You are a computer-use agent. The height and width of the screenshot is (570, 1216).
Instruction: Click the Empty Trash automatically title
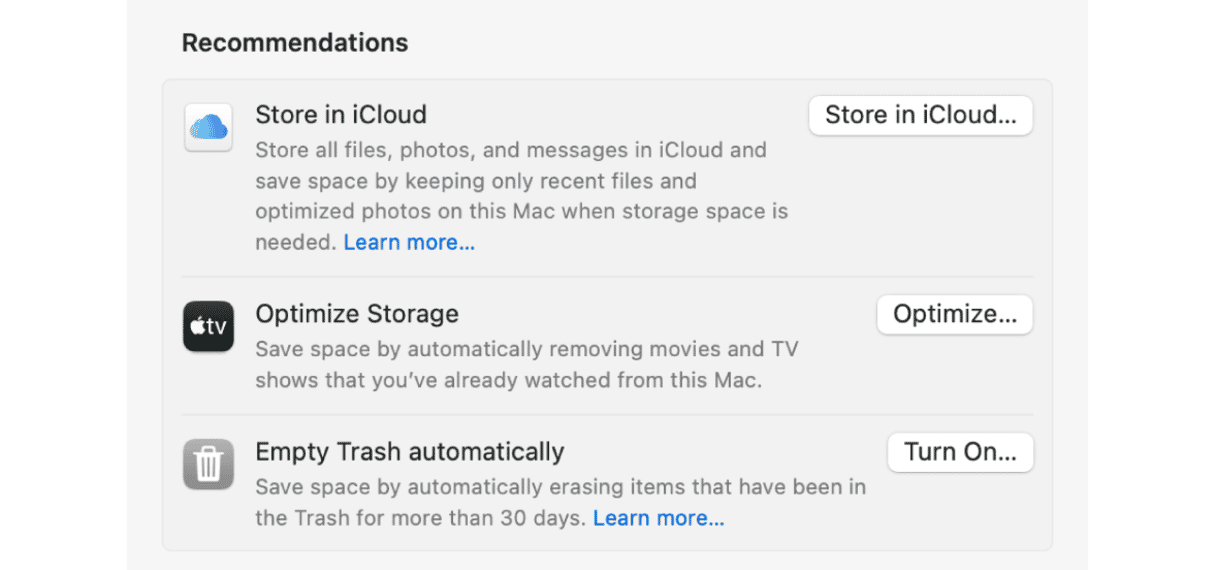[410, 452]
